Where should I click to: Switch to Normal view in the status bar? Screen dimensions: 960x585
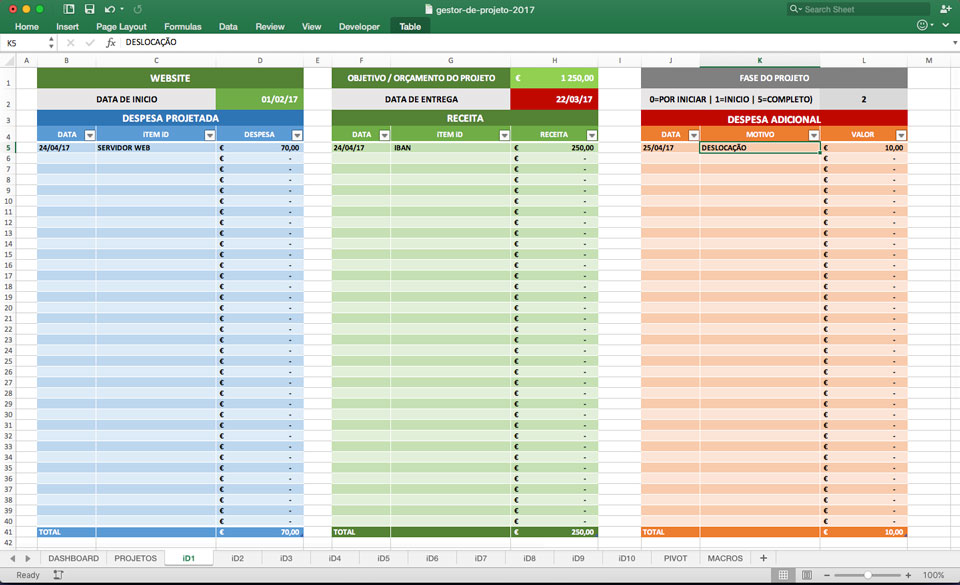pyautogui.click(x=783, y=575)
